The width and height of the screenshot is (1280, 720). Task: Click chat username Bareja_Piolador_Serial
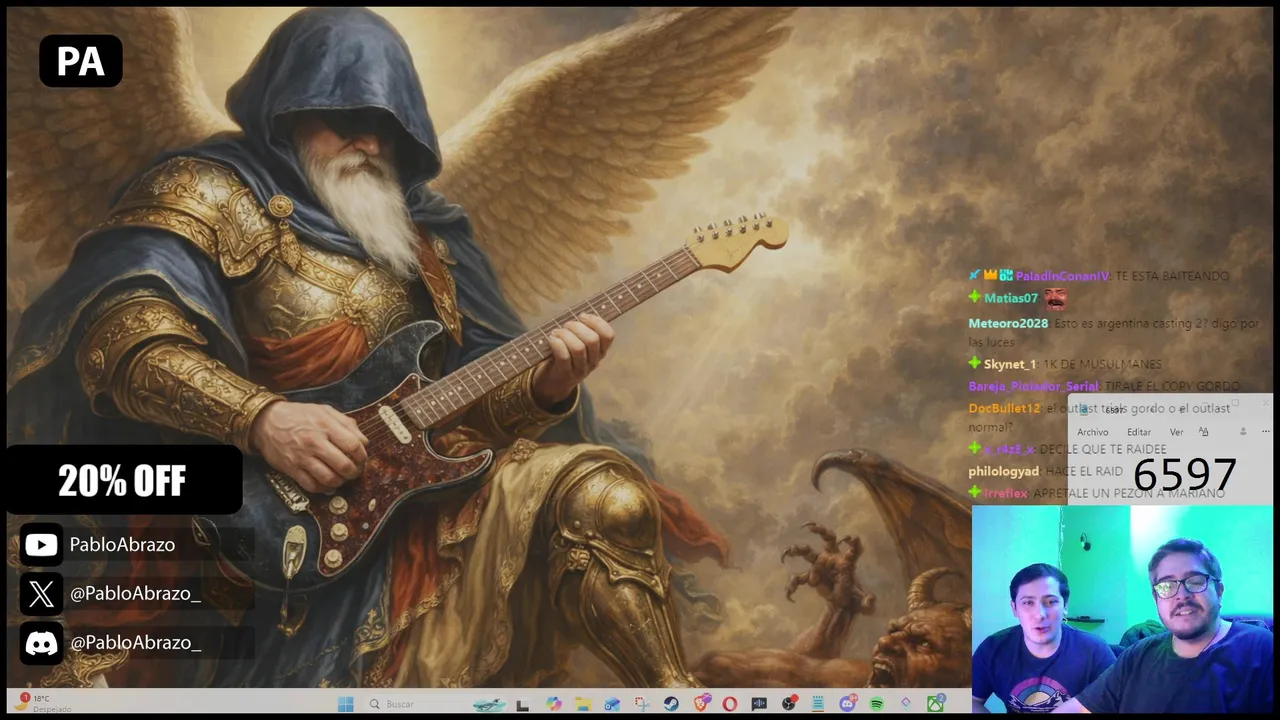[1033, 386]
